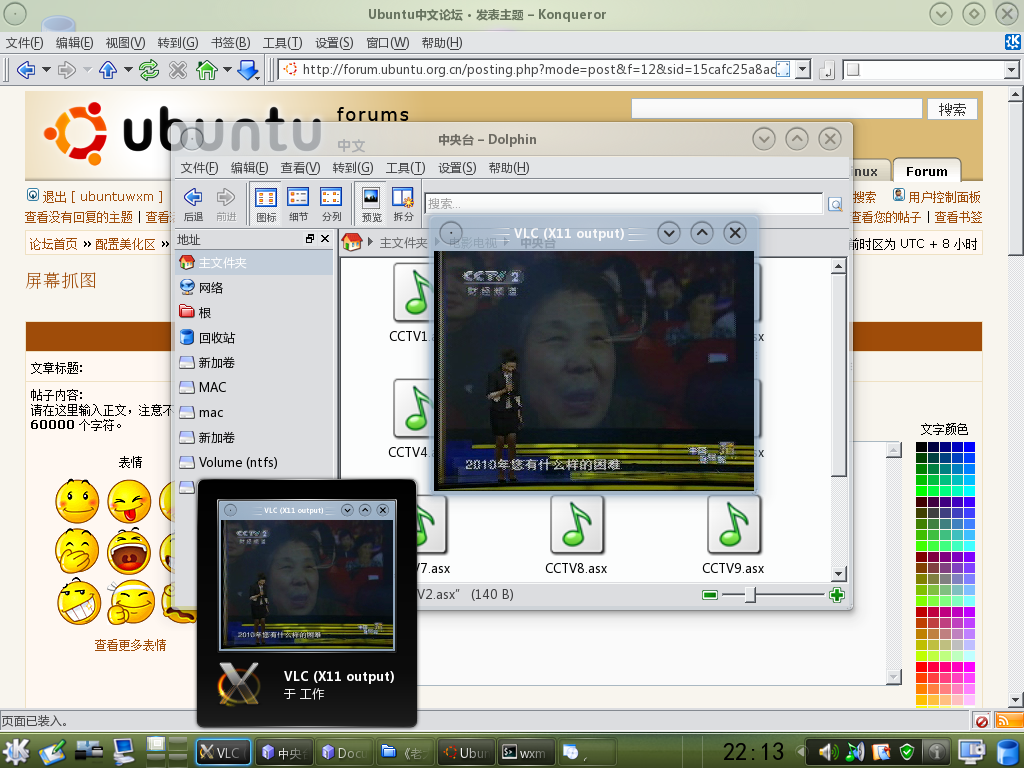Click the Konqueror URL address field
This screenshot has width=1024, height=768.
(x=536, y=69)
